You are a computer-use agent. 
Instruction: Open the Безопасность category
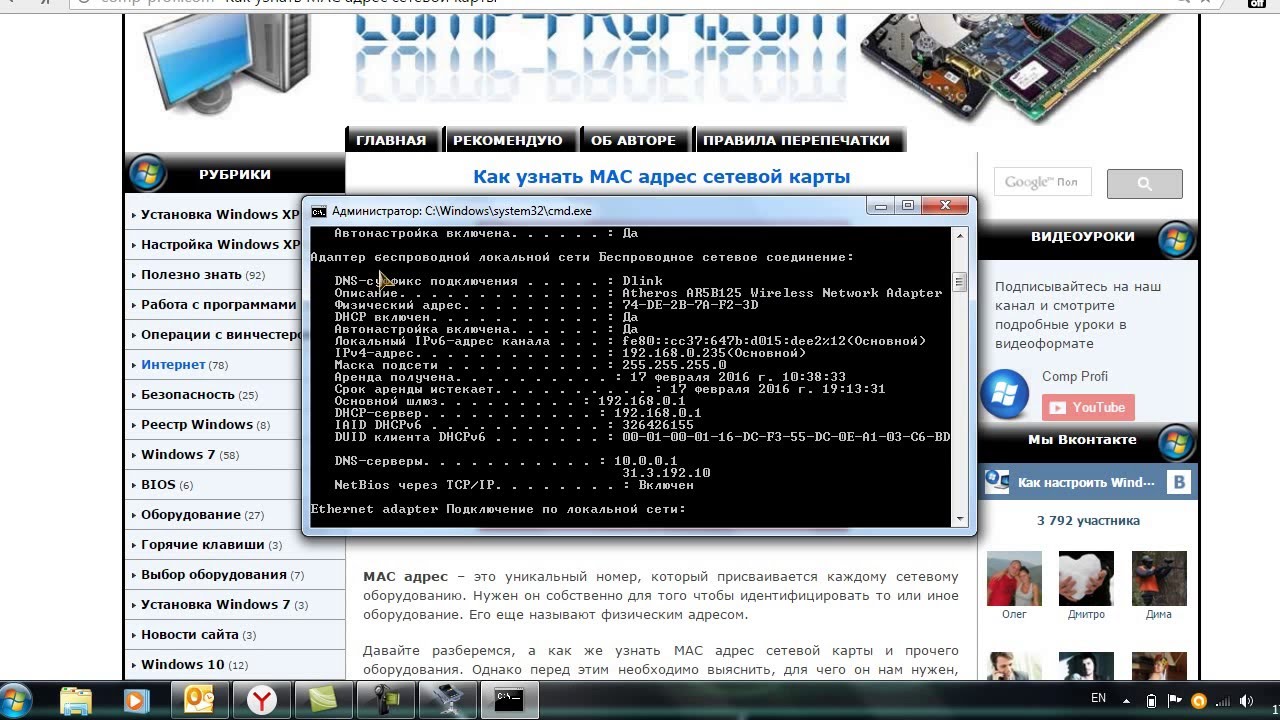pos(188,394)
